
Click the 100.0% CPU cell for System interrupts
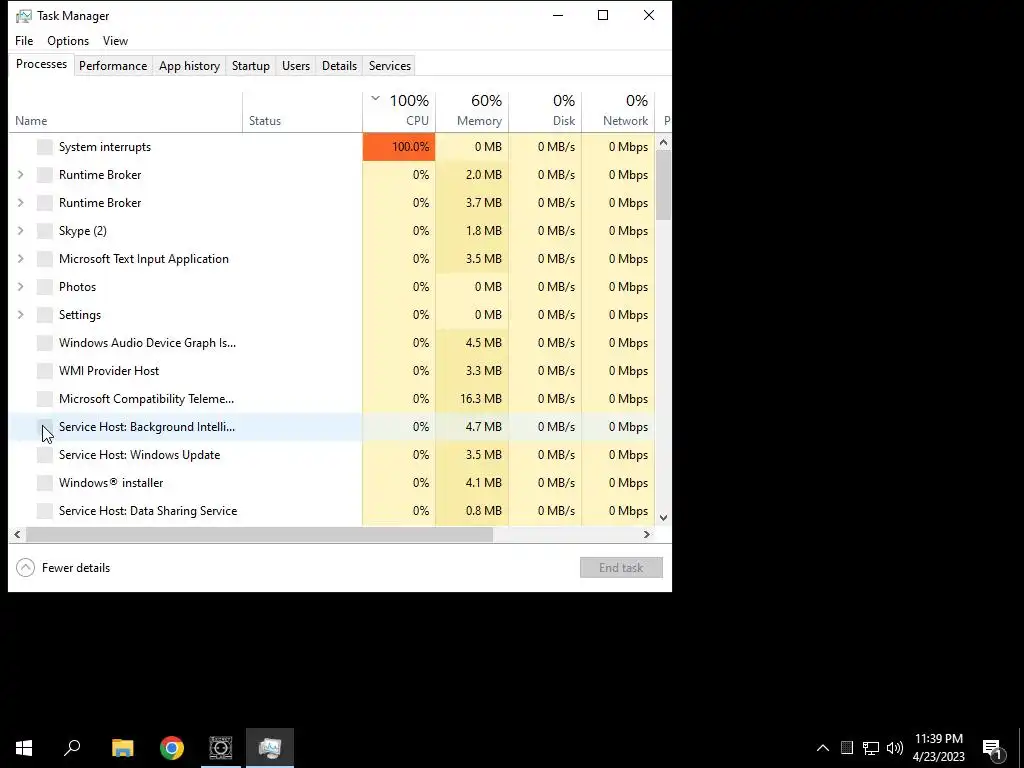399,147
